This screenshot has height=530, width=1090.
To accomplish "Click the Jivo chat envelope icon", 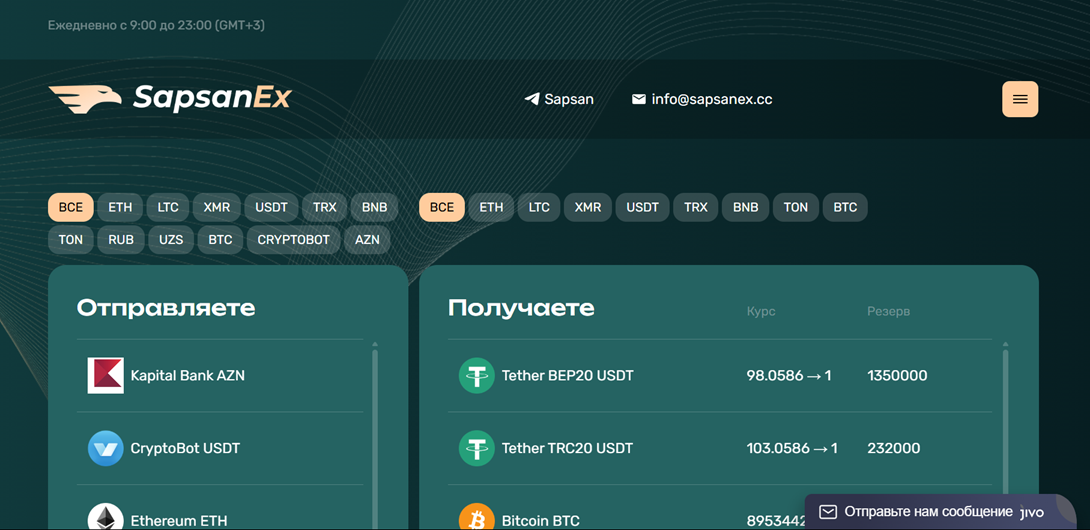I will [x=827, y=512].
